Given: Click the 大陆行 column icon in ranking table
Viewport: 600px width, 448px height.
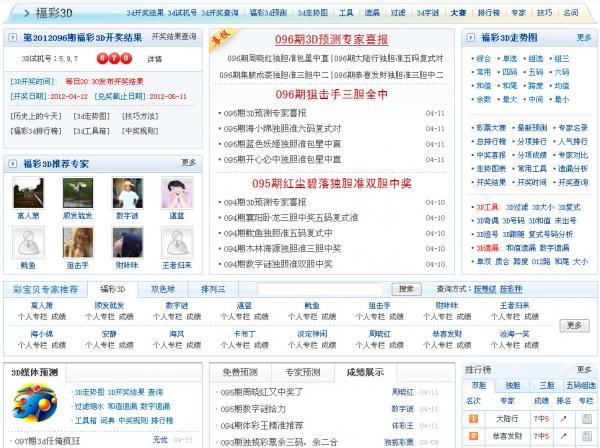Looking at the screenshot, I should (x=587, y=419).
